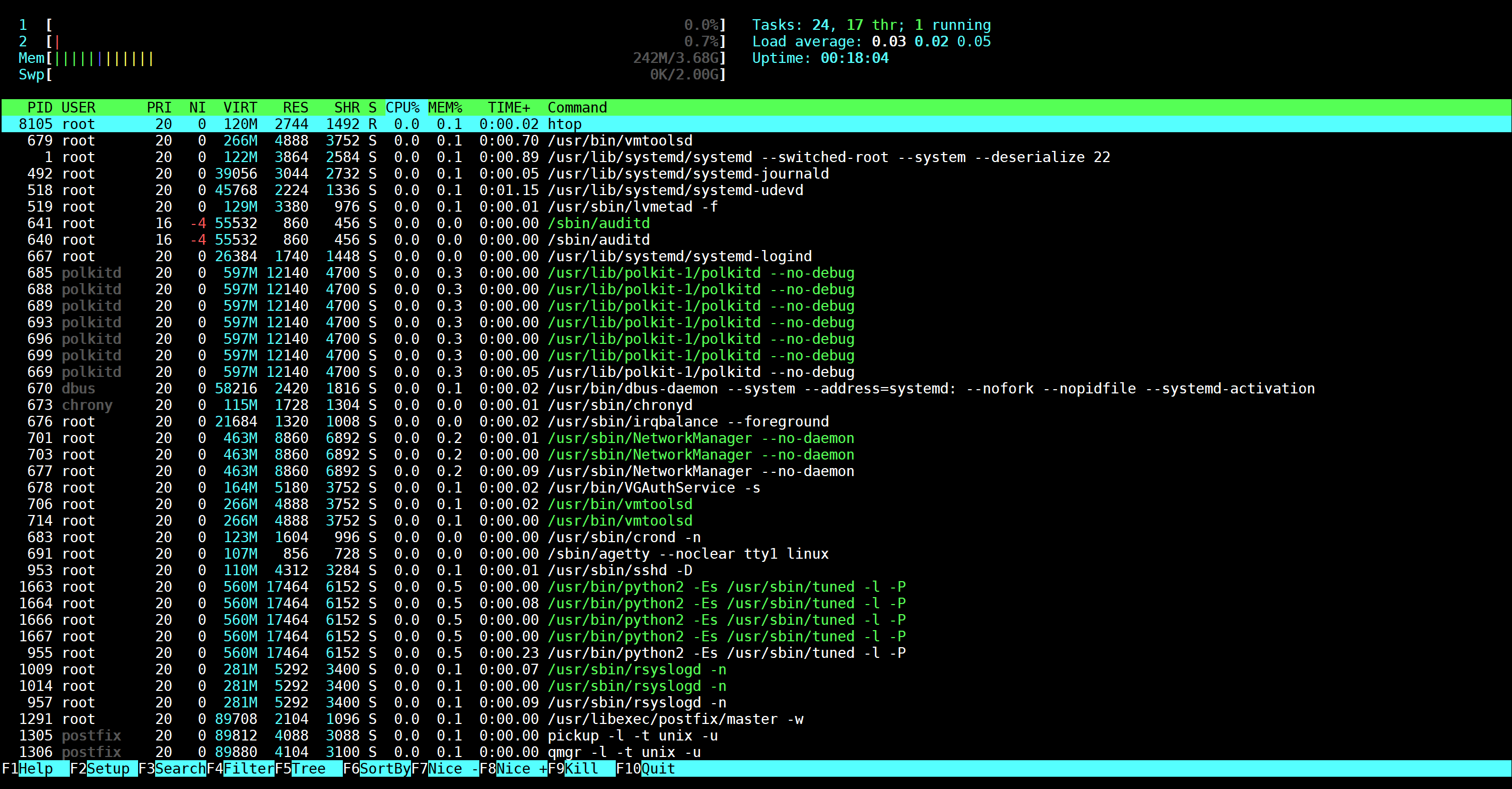
Task: Sort by the CPU% column header
Action: pyautogui.click(x=402, y=108)
